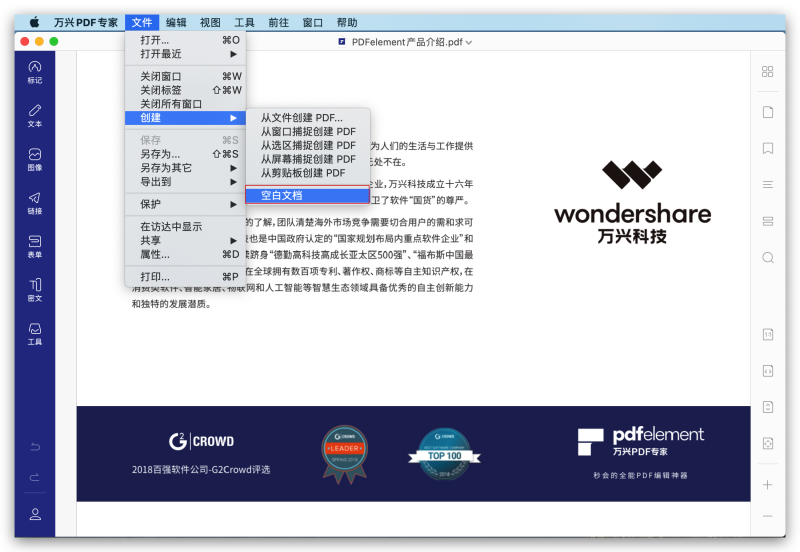Expand the 保护 submenu
The width and height of the screenshot is (800, 552).
(x=186, y=204)
